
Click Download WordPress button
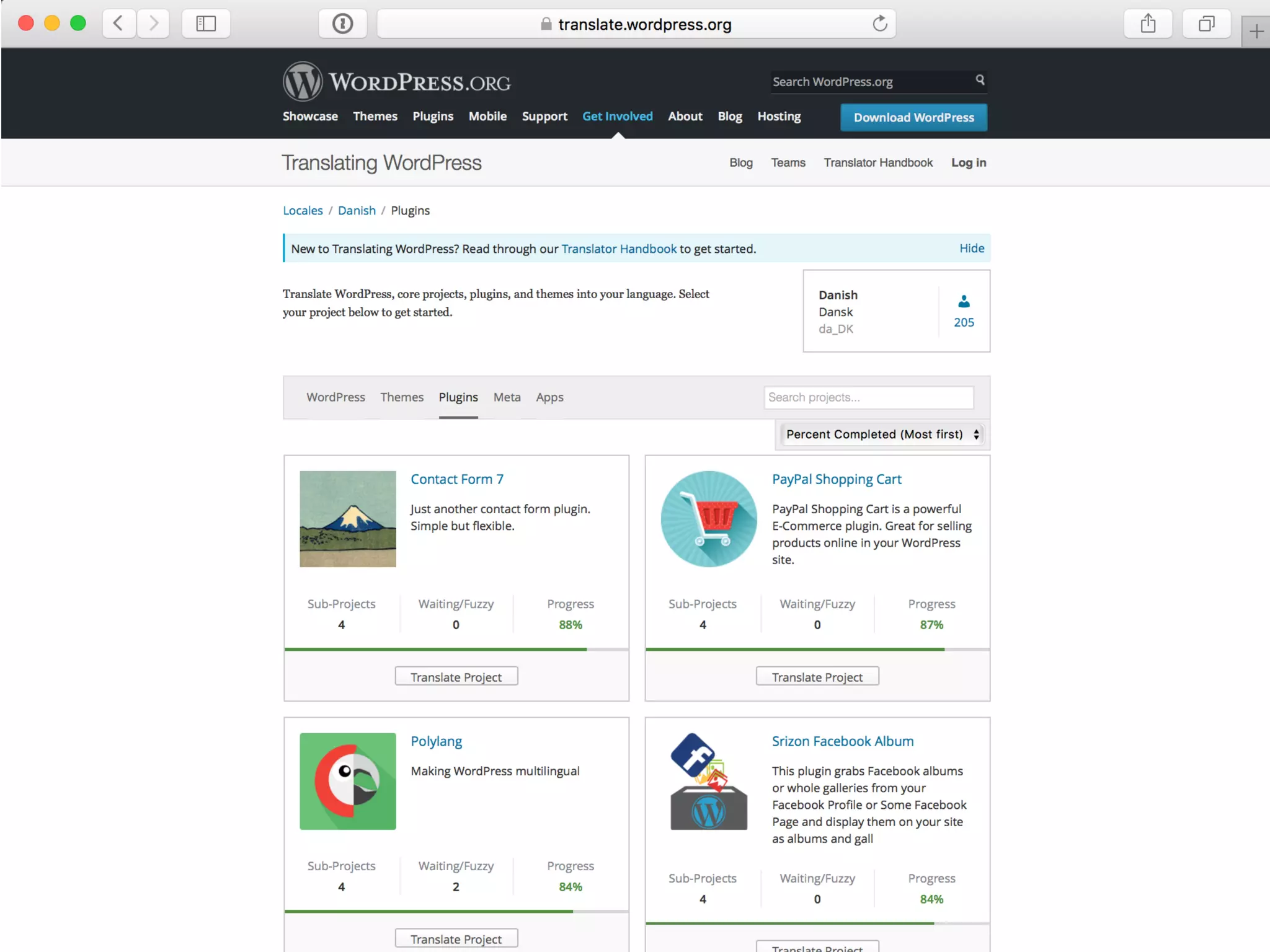[x=913, y=118]
